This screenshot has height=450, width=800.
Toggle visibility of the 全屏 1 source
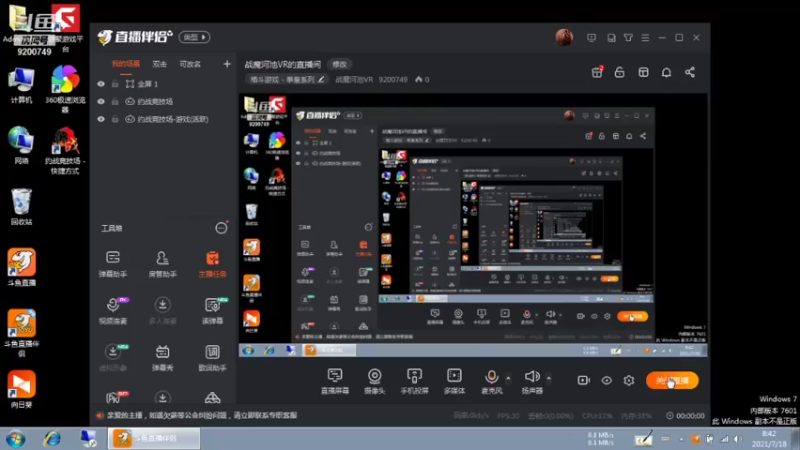click(101, 84)
